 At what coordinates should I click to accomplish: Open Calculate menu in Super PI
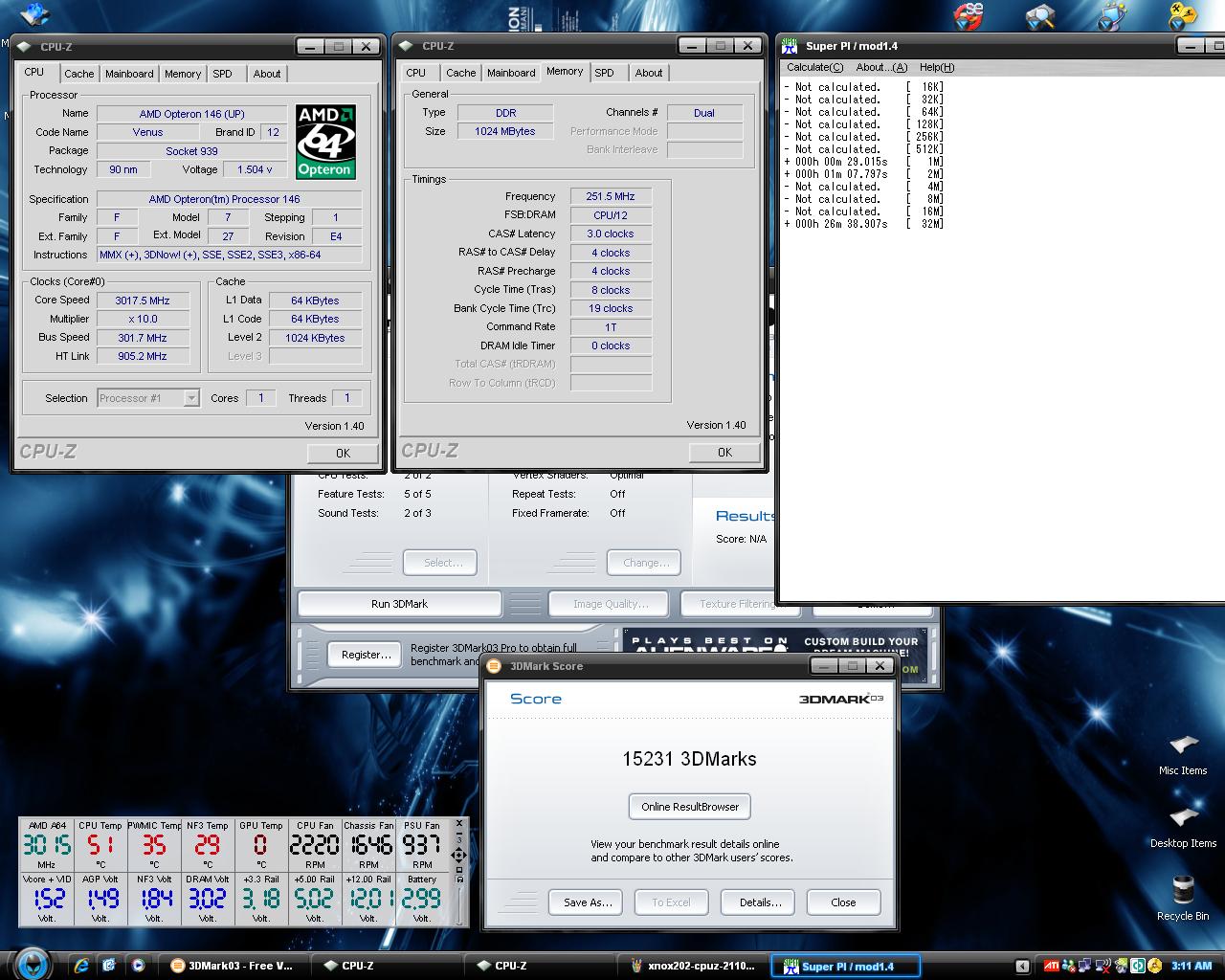click(x=815, y=67)
